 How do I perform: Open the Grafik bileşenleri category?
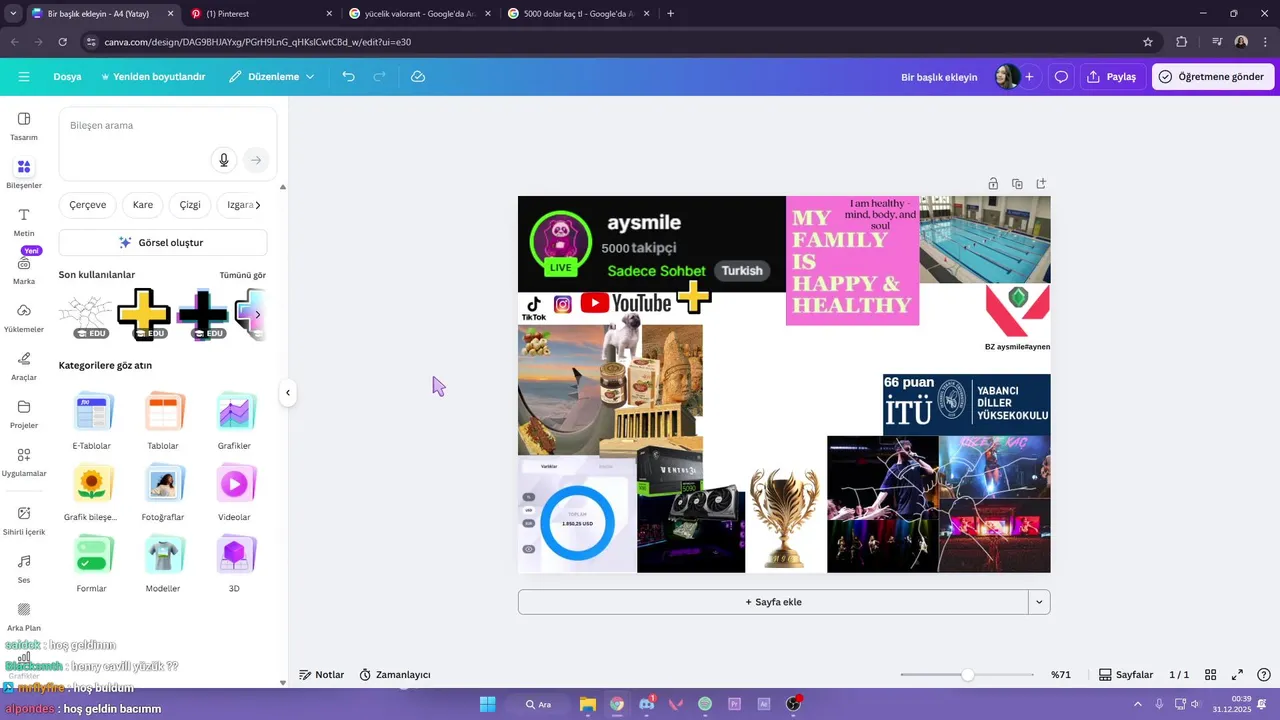(x=92, y=492)
